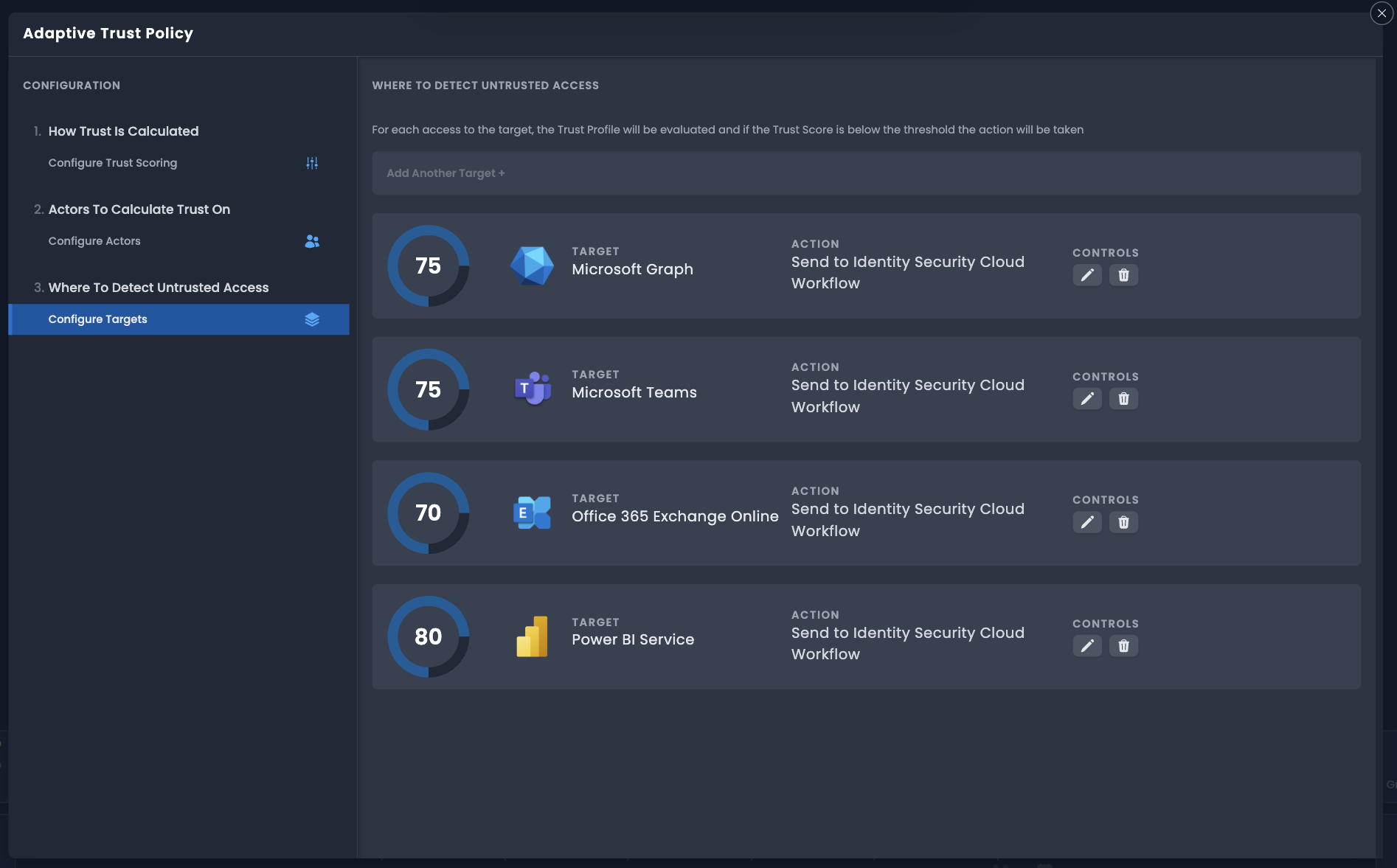The width and height of the screenshot is (1397, 868).
Task: Edit the Office 365 Exchange Online target
Action: pos(1087,522)
